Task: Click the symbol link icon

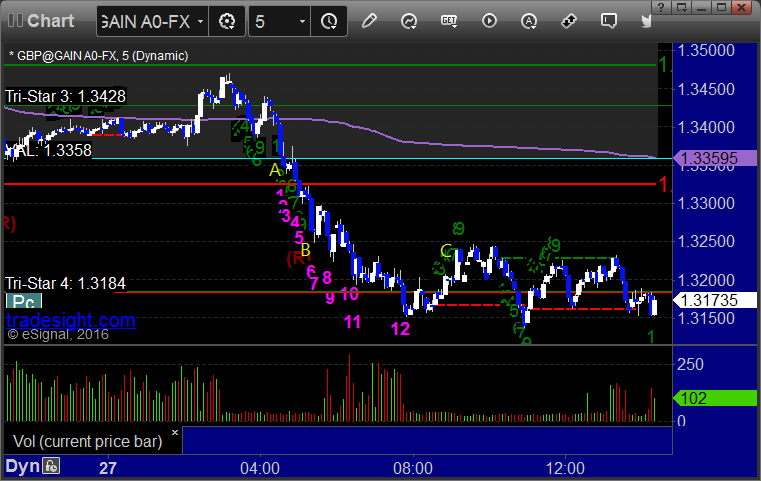Action: click(x=569, y=21)
